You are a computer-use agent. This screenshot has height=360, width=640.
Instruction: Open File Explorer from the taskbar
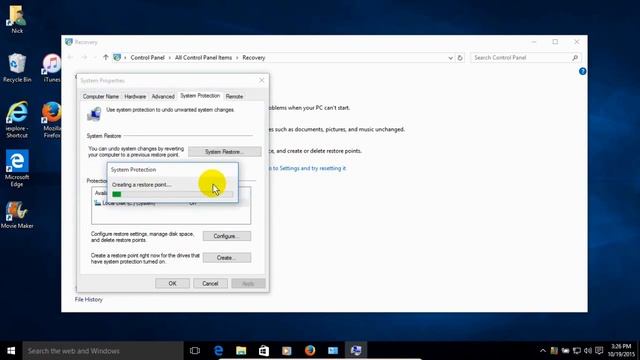(241, 351)
